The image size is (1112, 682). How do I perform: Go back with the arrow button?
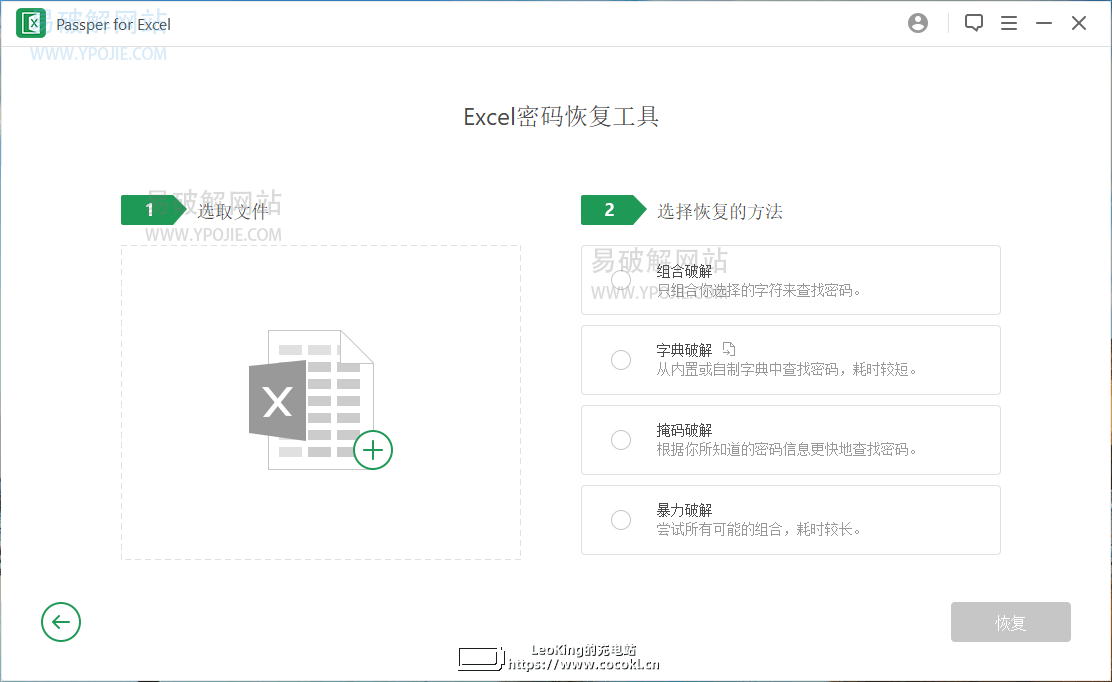pyautogui.click(x=61, y=622)
